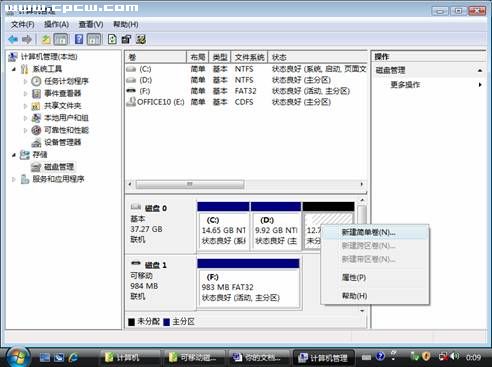Toggle the show/hide action pane icon

tap(94, 39)
